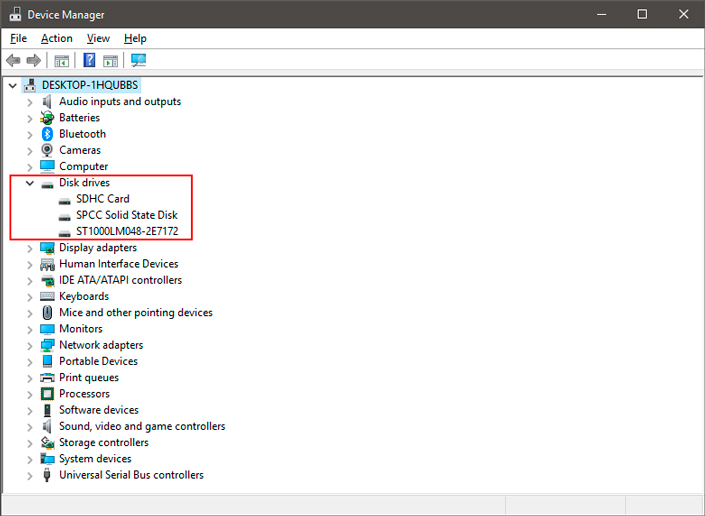705x516 pixels.
Task: Minimize the Device Manager window
Action: point(602,14)
